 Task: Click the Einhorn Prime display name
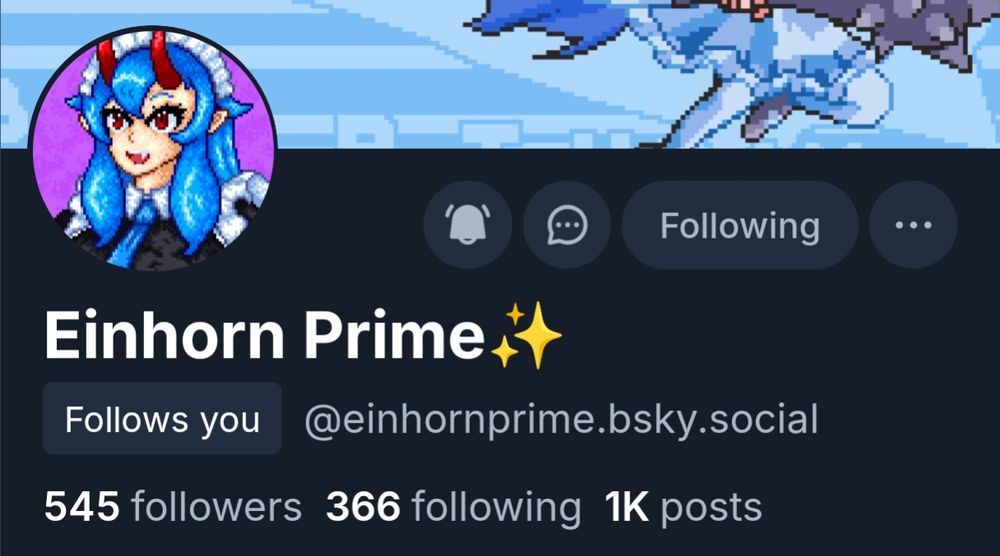coord(265,336)
